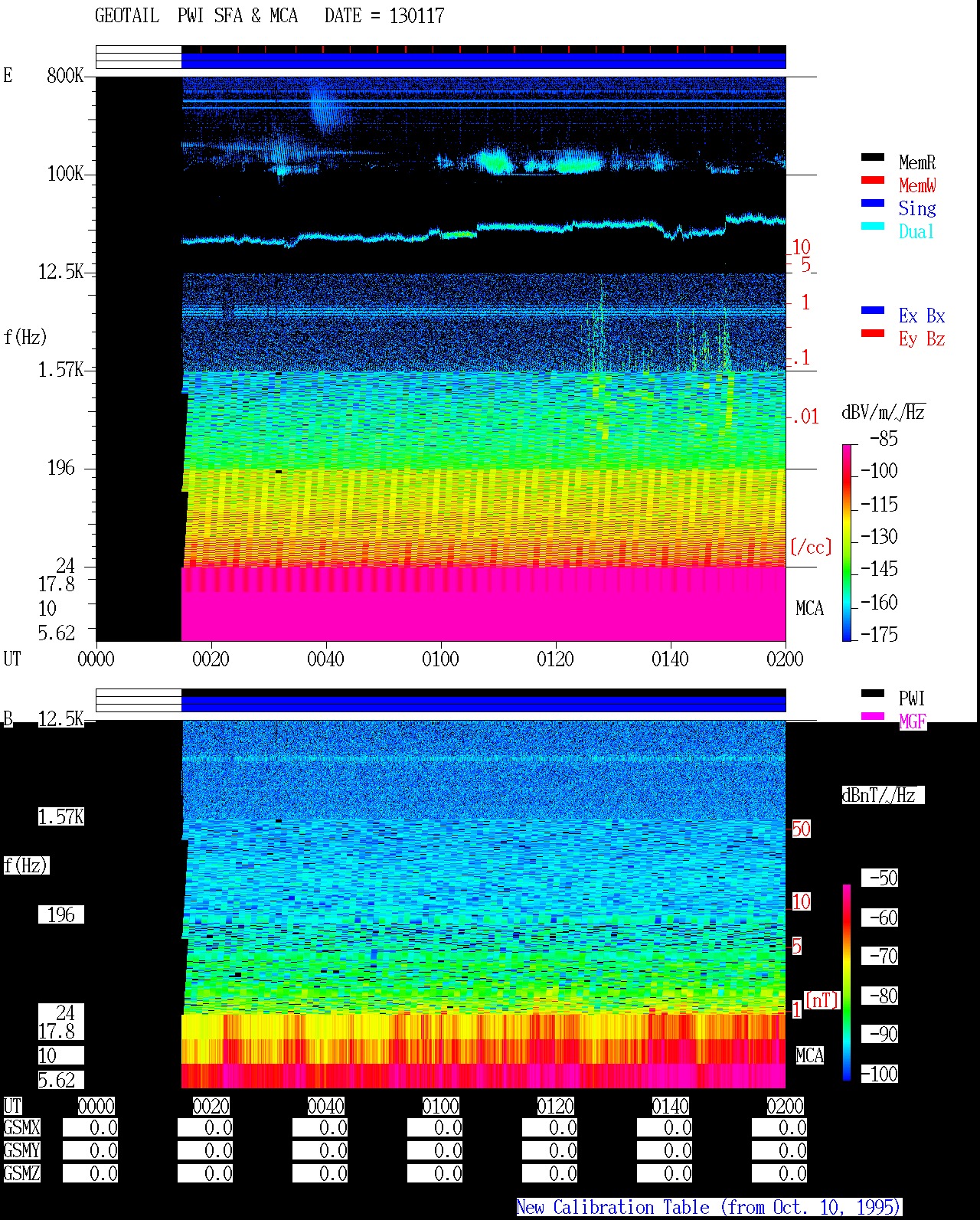The width and height of the screenshot is (980, 1220).
Task: Click the 0040 header in bottom table
Action: (x=326, y=1106)
